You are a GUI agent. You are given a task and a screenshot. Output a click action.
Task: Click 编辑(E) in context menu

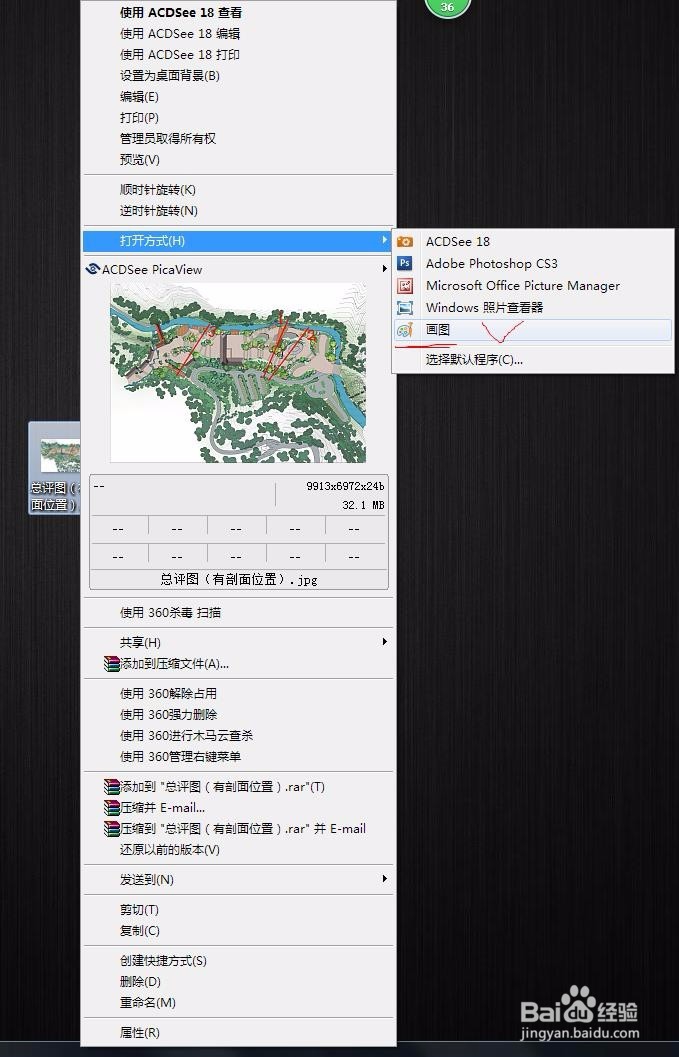[x=140, y=96]
